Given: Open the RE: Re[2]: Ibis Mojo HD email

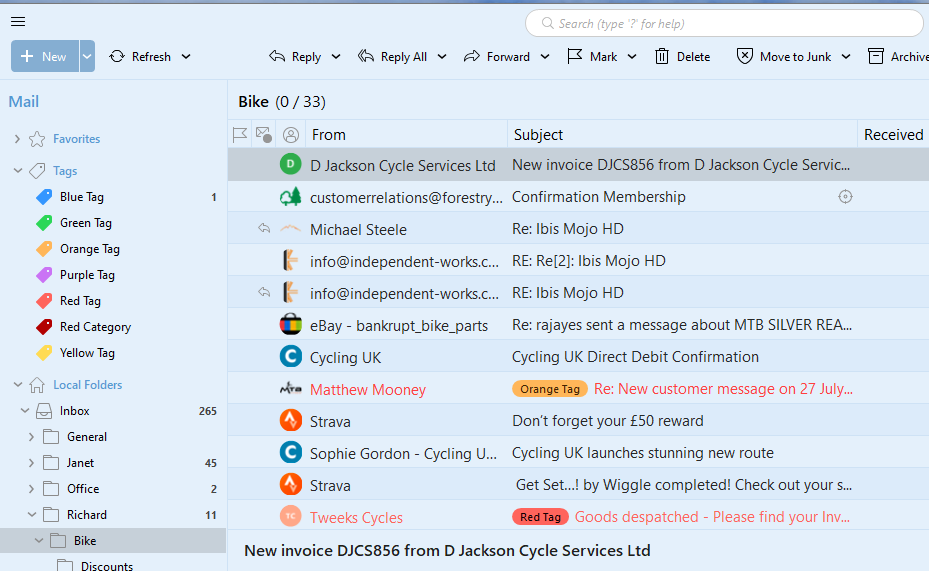Looking at the screenshot, I should coord(578,261).
